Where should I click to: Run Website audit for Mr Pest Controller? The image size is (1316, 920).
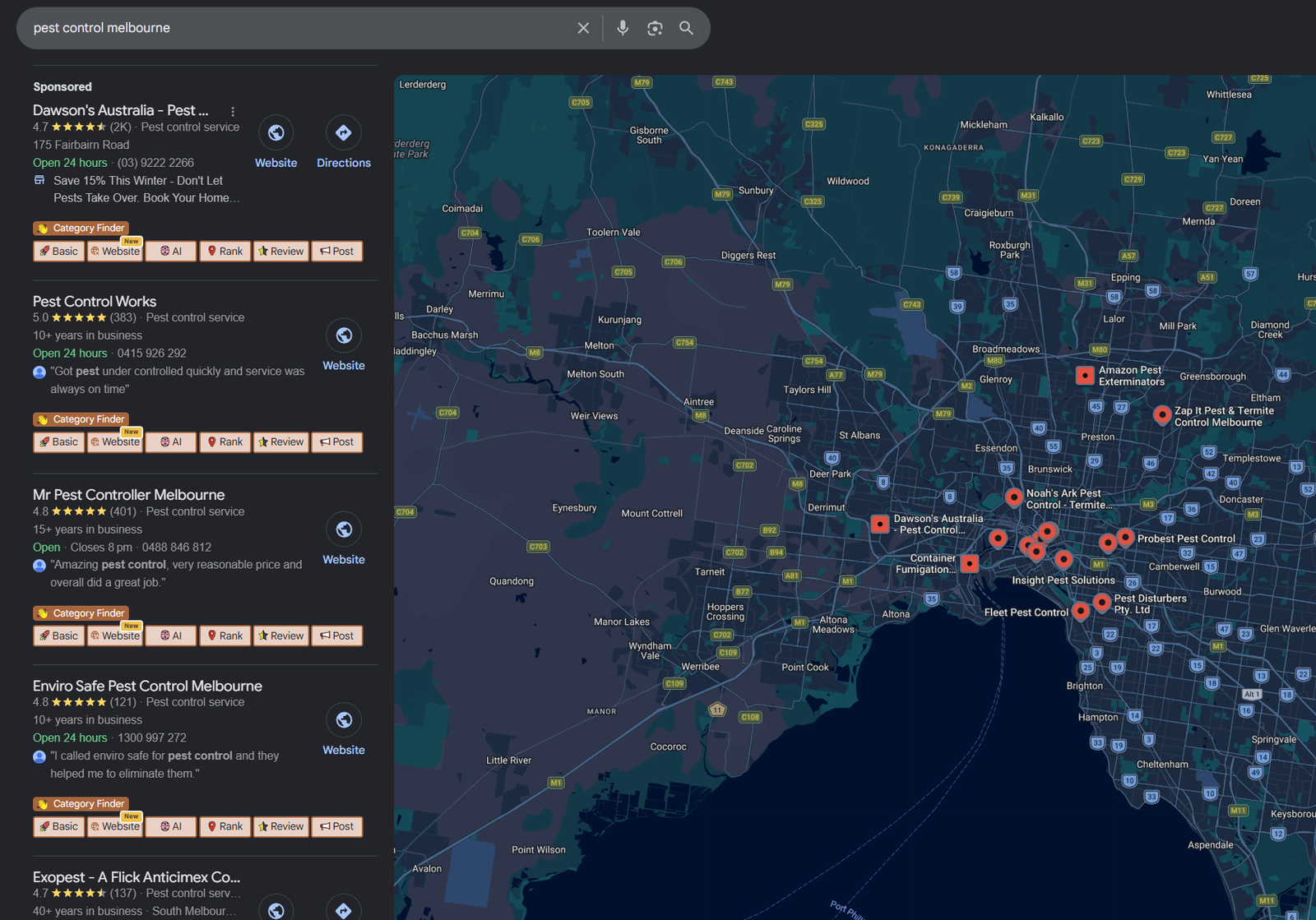coord(115,636)
